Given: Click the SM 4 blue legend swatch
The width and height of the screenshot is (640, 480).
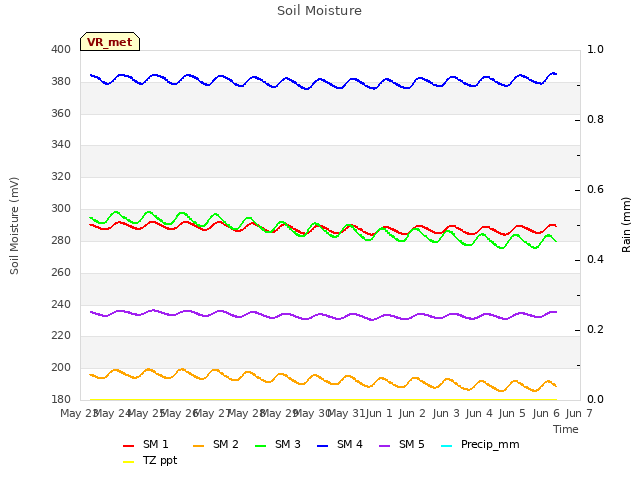Looking at the screenshot, I should [322, 446].
